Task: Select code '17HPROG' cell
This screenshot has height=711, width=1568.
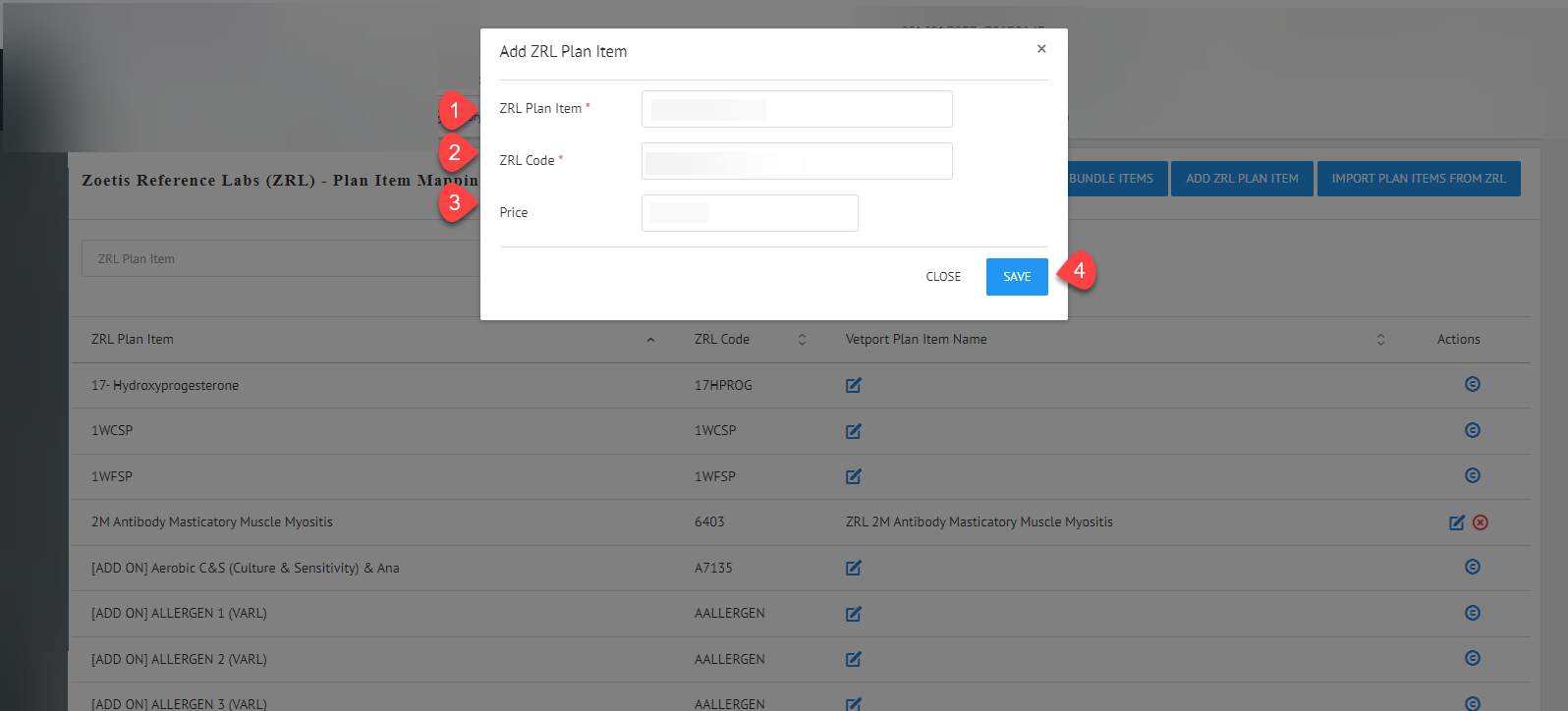Action: click(723, 386)
